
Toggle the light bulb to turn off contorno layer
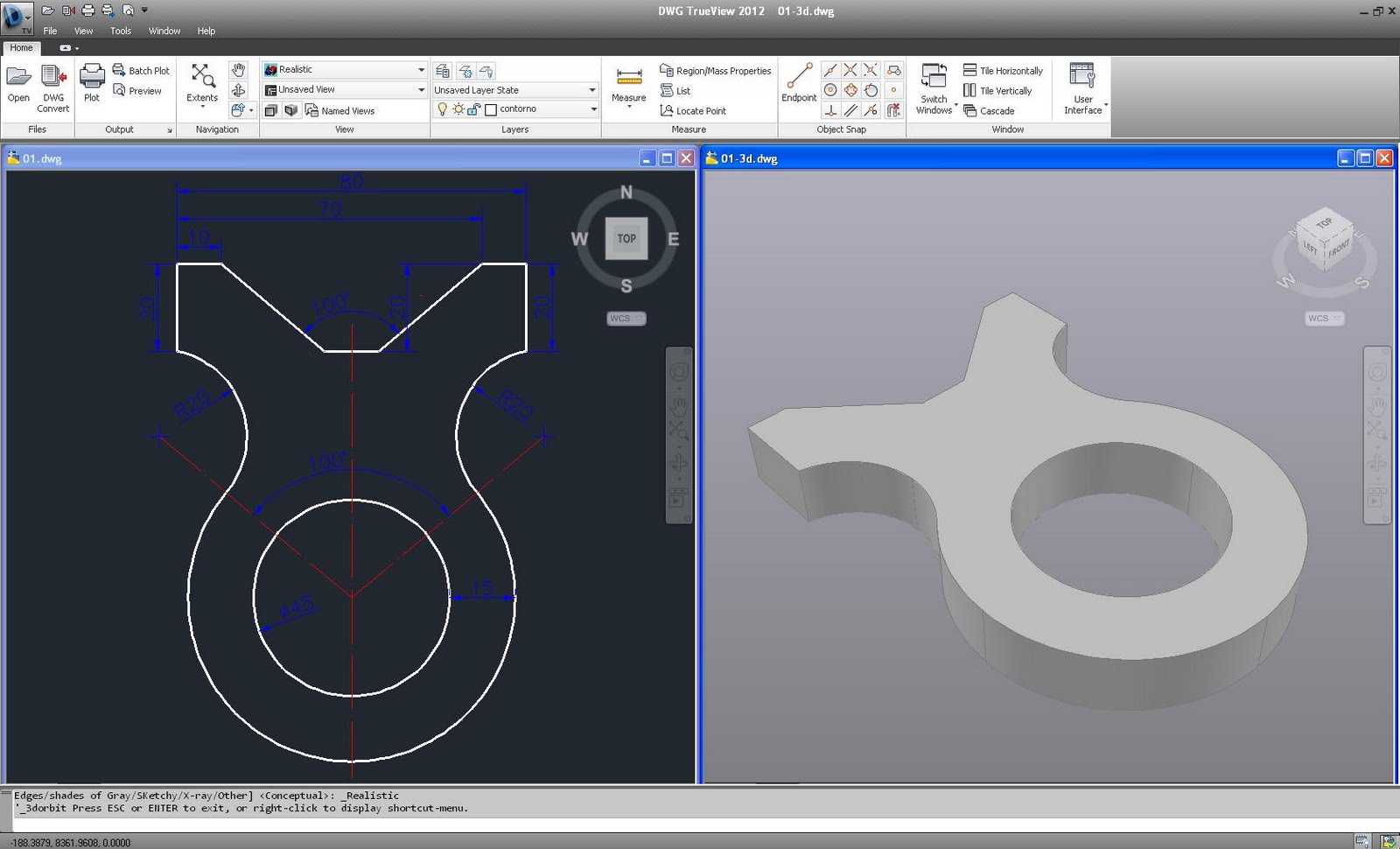[444, 109]
